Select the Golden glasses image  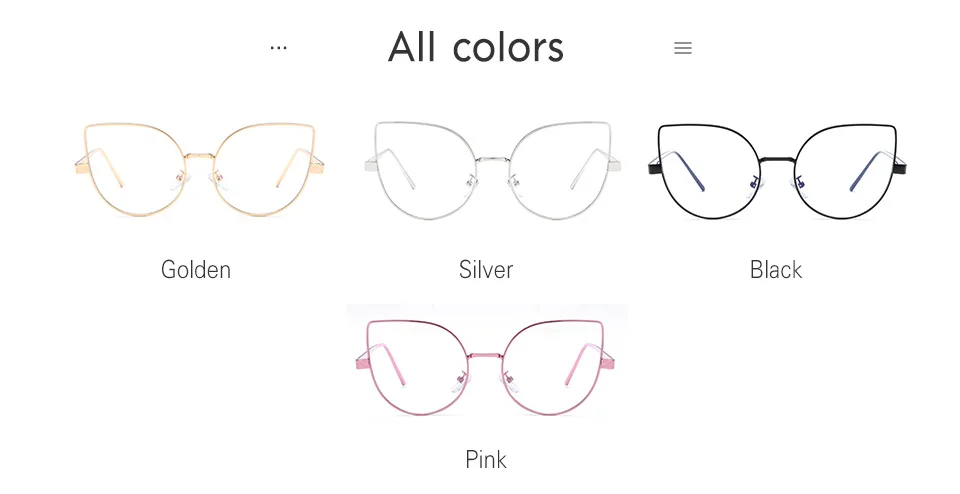click(200, 170)
